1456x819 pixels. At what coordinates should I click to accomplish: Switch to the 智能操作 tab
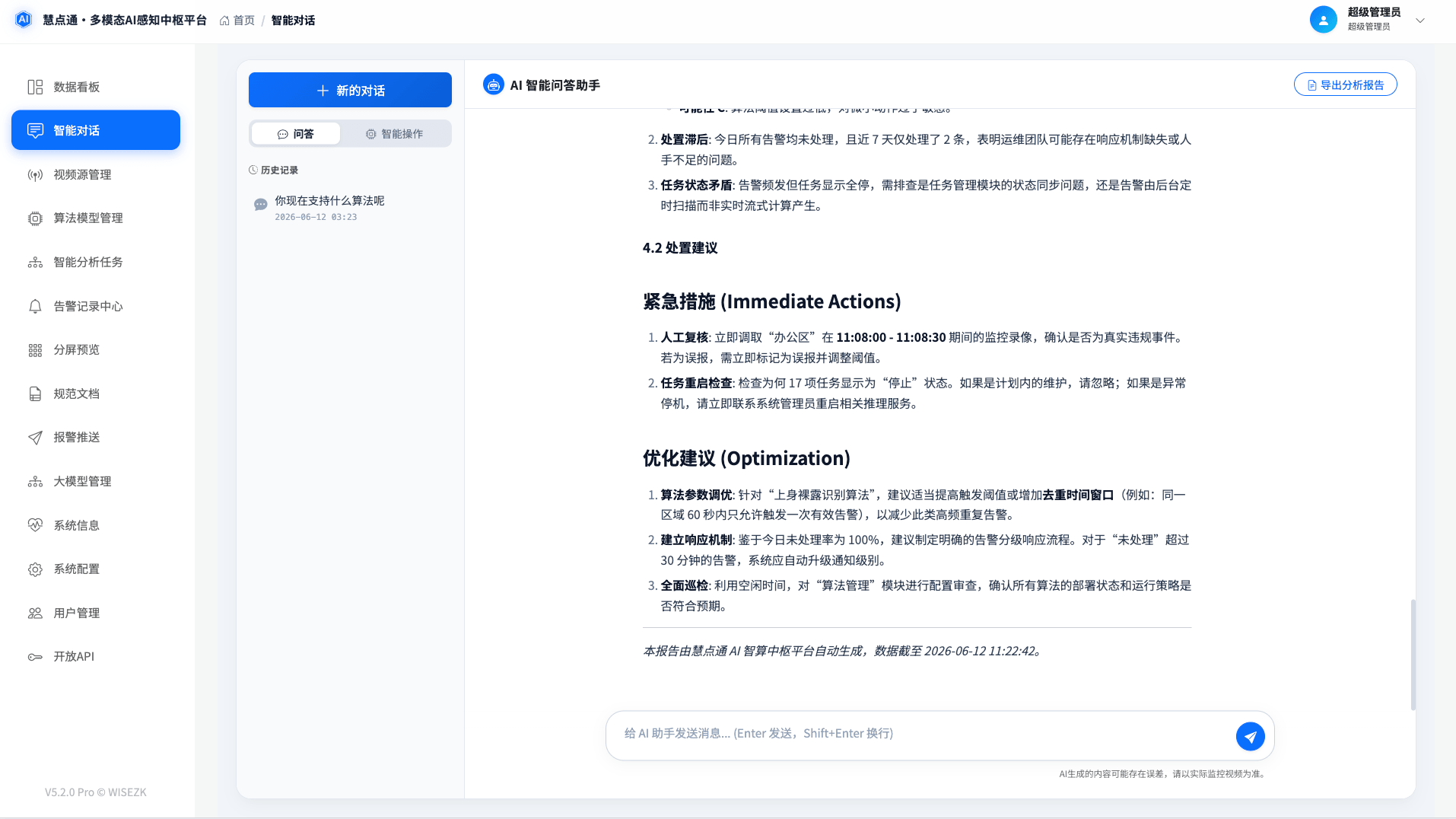[394, 134]
